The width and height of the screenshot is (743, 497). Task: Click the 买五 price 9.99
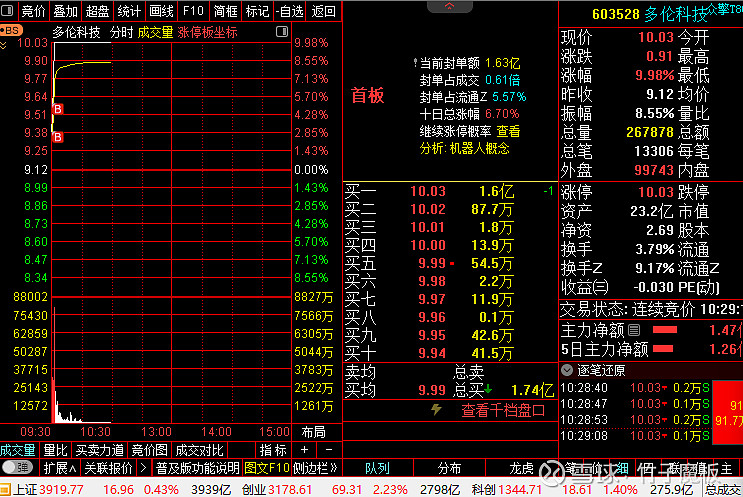[x=432, y=263]
